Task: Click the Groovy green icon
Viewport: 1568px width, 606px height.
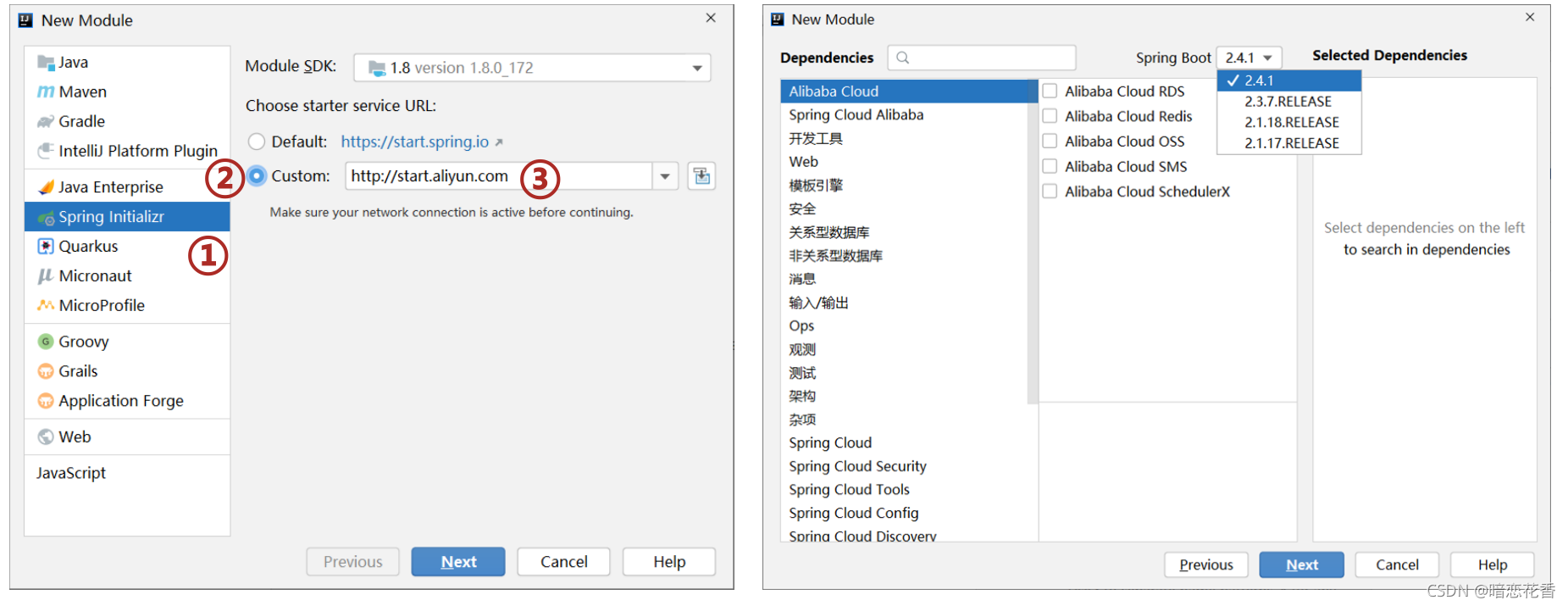Action: point(46,342)
